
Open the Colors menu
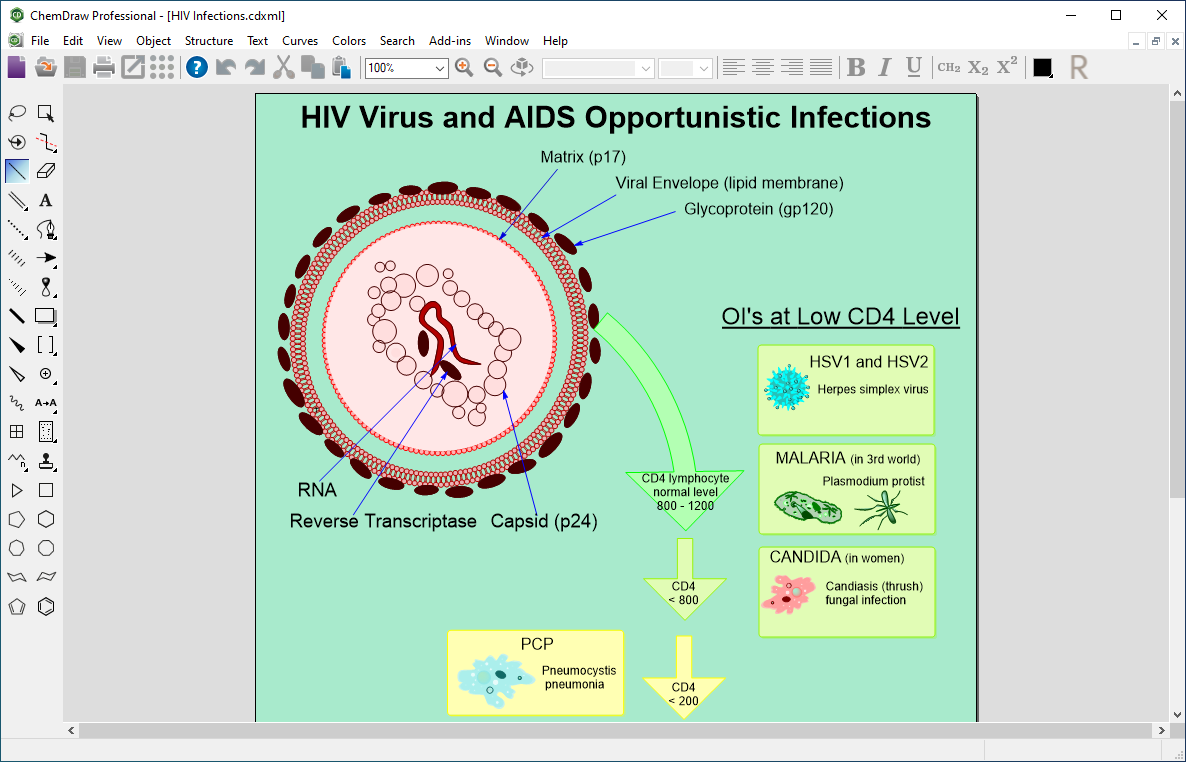(349, 41)
